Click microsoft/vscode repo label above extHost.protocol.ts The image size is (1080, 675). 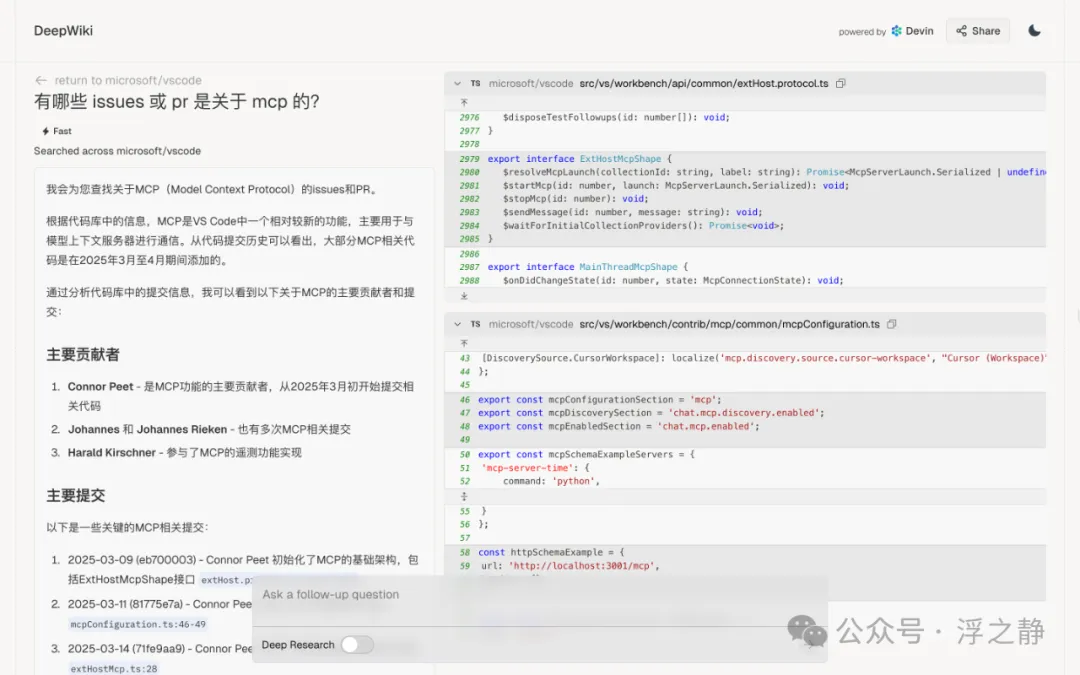pos(531,83)
